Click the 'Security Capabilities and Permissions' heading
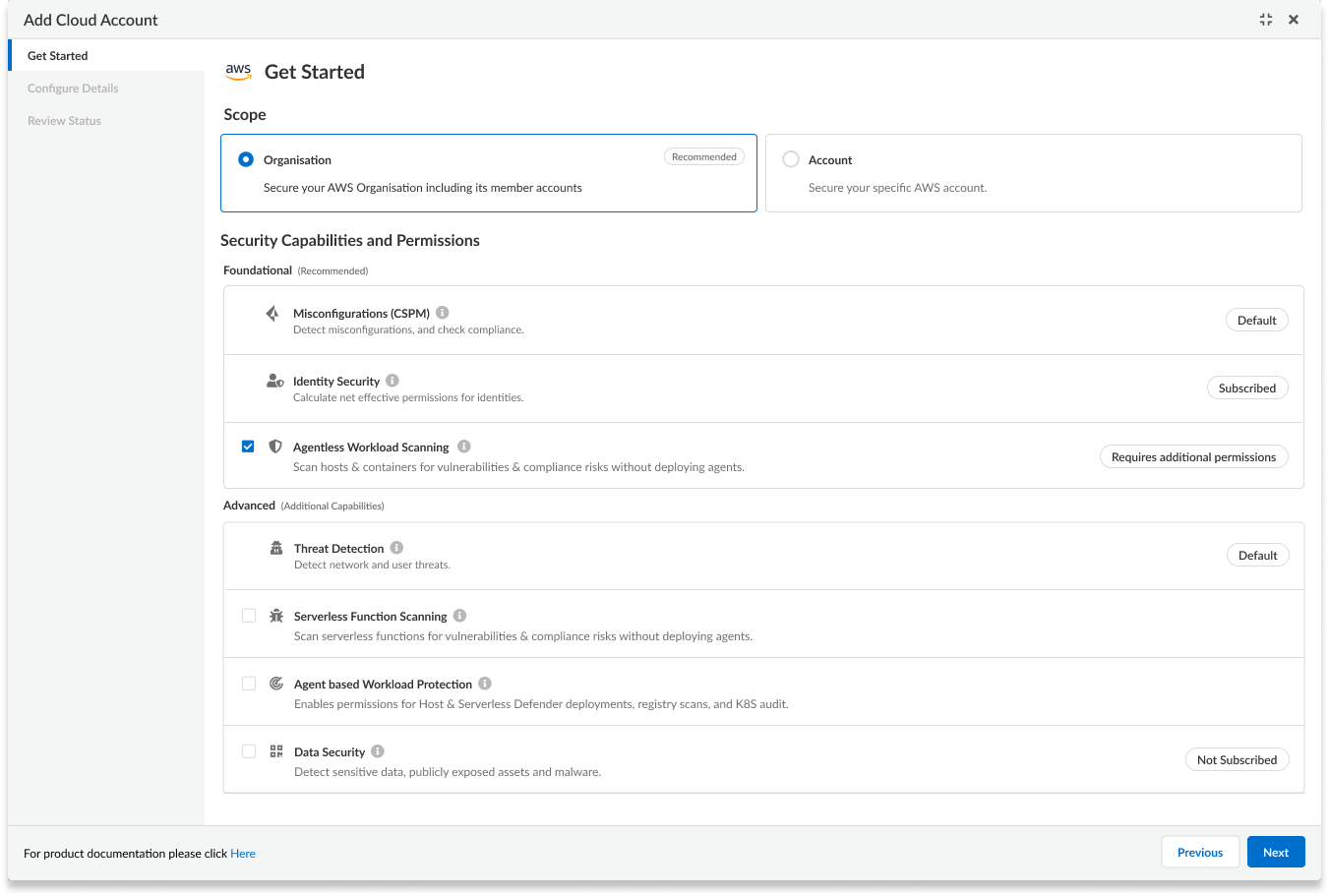This screenshot has width=1329, height=896. (x=350, y=241)
